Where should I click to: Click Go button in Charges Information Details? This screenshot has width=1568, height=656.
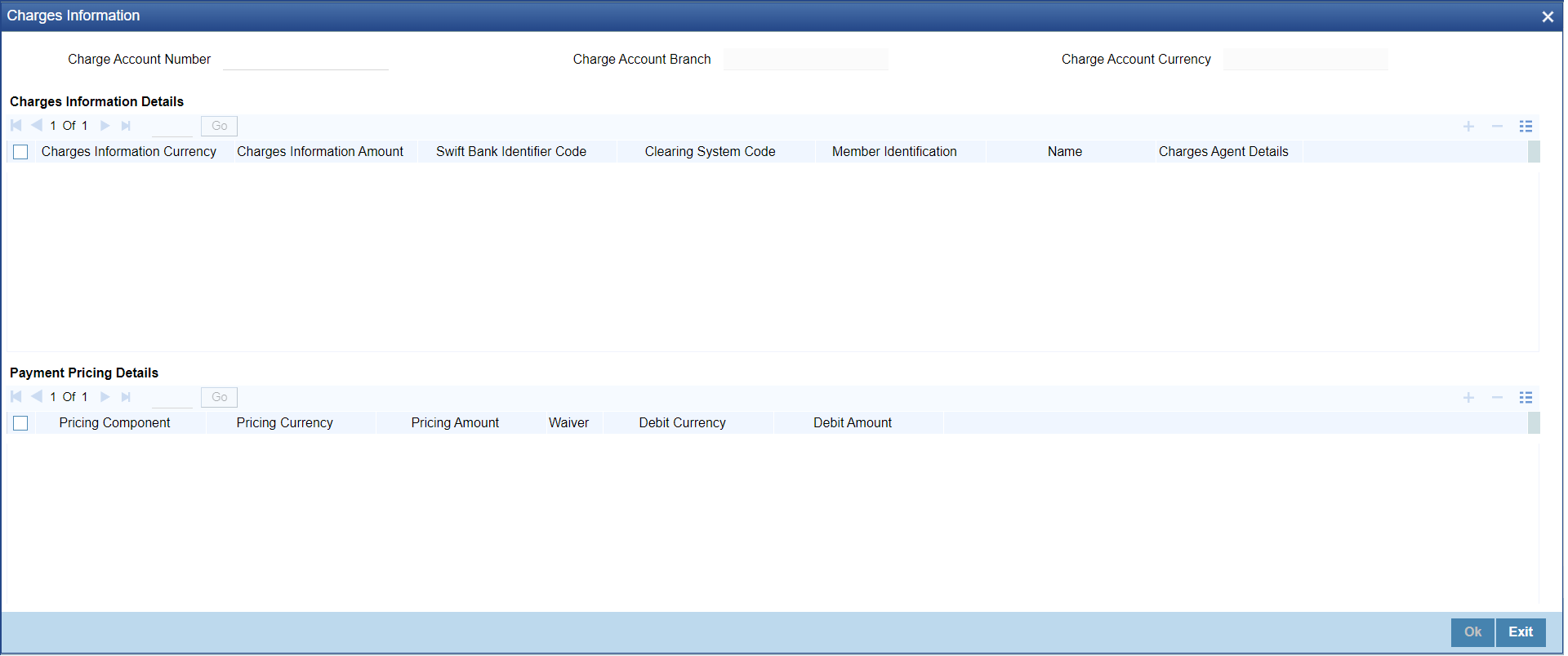click(219, 126)
